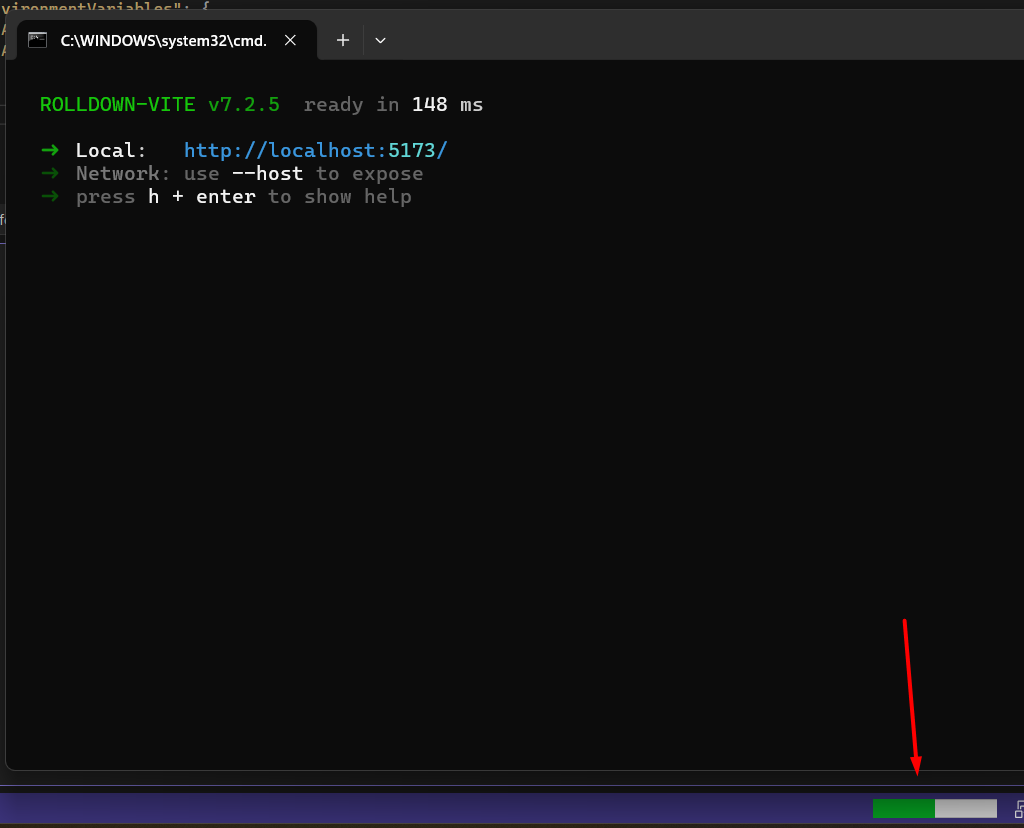Viewport: 1024px width, 828px height.
Task: Click the "press h + enter to show help" line
Action: [x=244, y=197]
